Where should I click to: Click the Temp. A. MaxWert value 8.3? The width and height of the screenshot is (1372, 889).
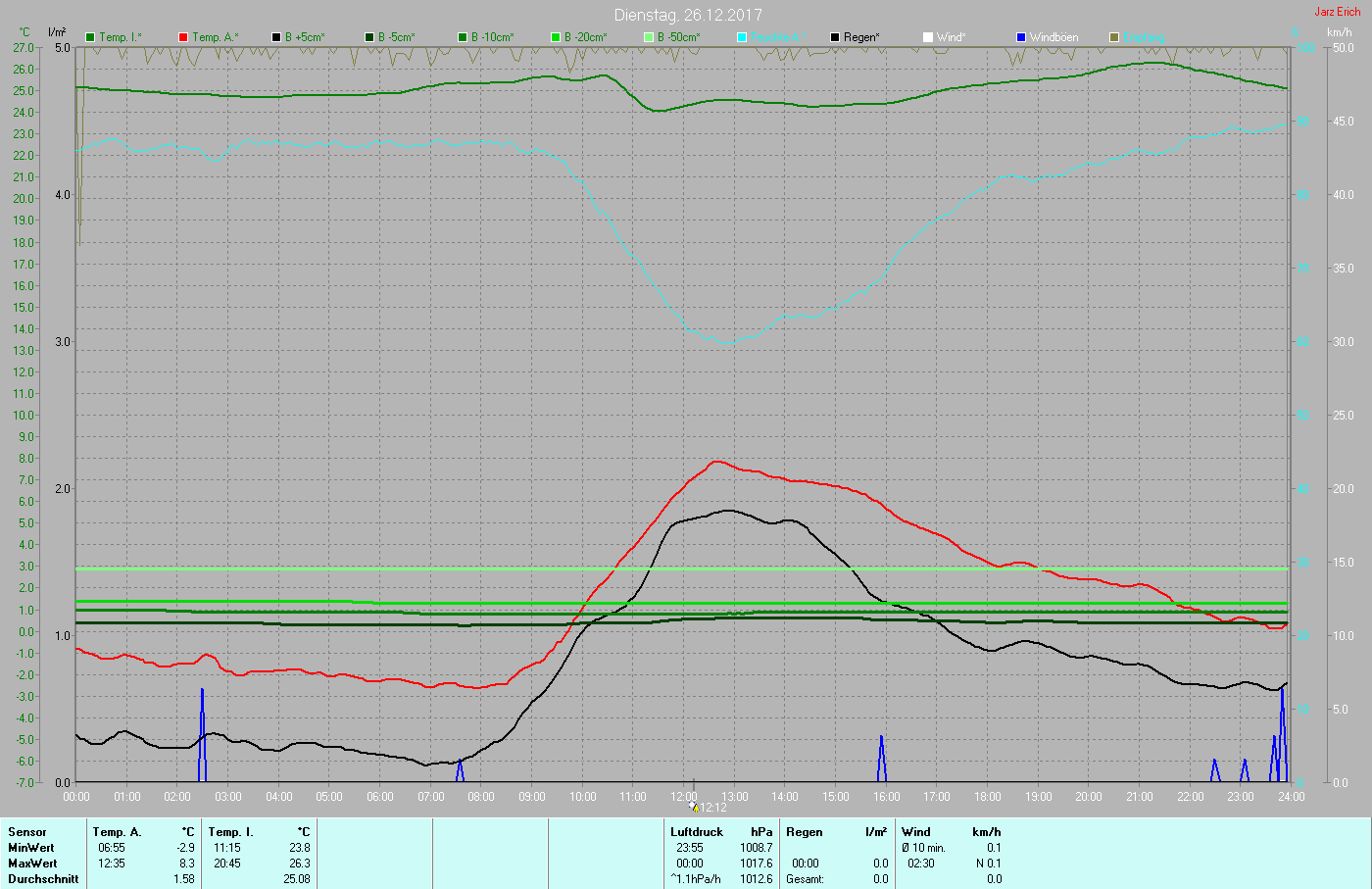pos(186,864)
